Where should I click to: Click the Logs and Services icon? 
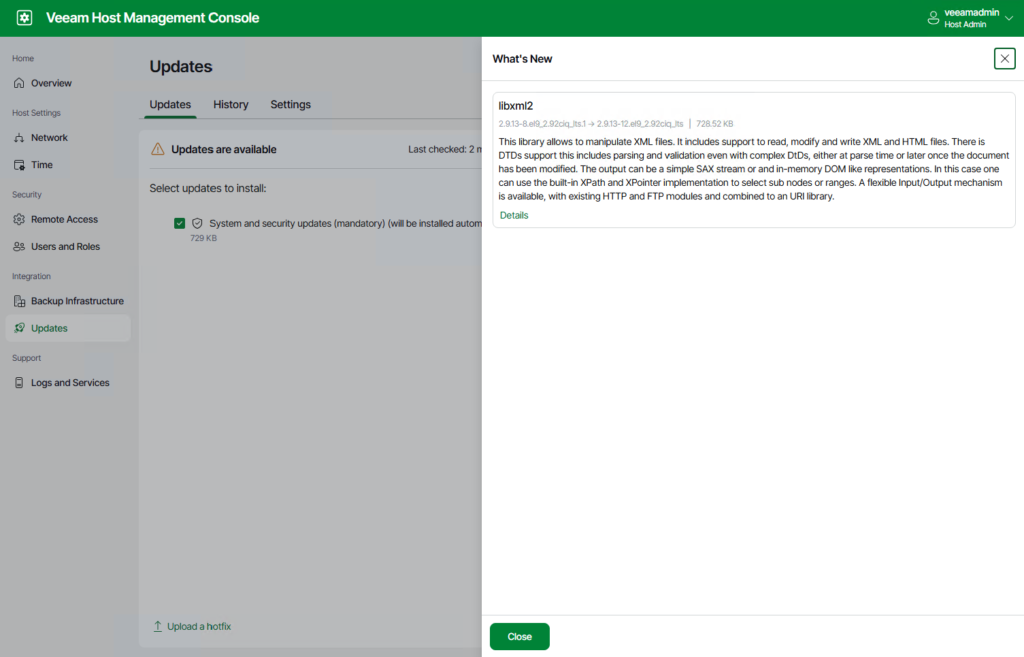tap(19, 383)
